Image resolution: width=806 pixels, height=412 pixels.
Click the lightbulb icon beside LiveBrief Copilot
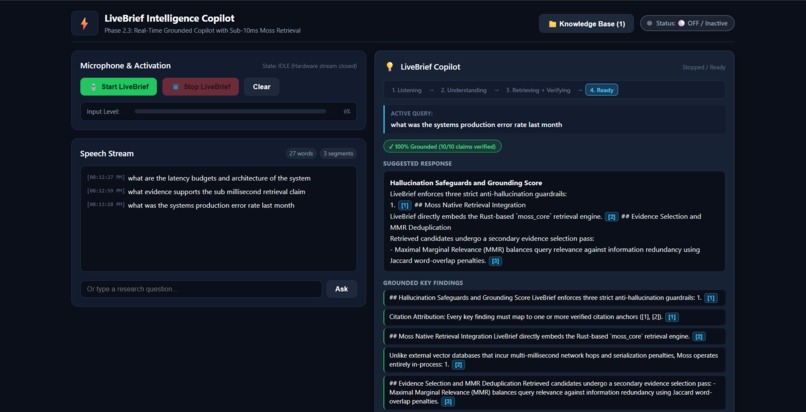pyautogui.click(x=390, y=67)
